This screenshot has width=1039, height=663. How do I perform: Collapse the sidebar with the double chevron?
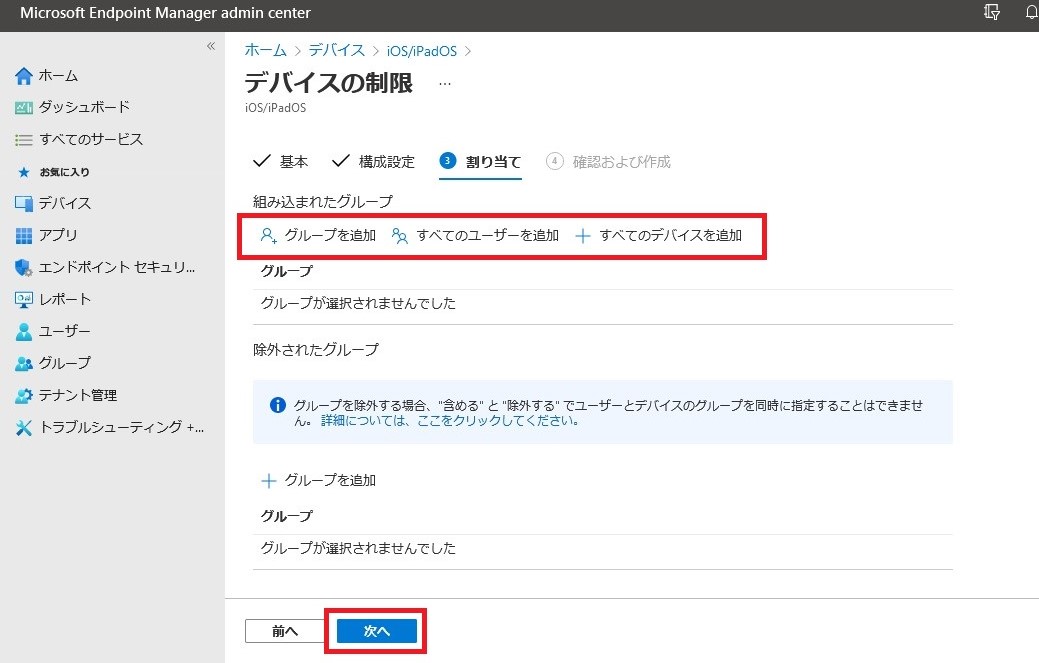211,46
